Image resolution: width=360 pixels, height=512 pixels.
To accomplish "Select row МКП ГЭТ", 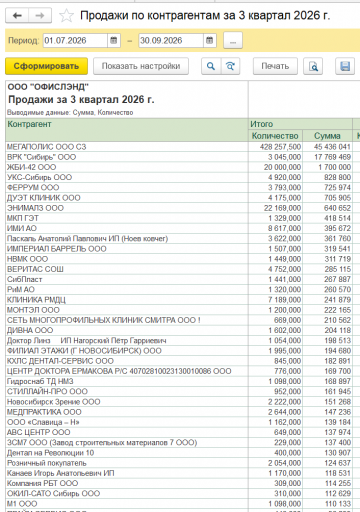I will click(127, 218).
